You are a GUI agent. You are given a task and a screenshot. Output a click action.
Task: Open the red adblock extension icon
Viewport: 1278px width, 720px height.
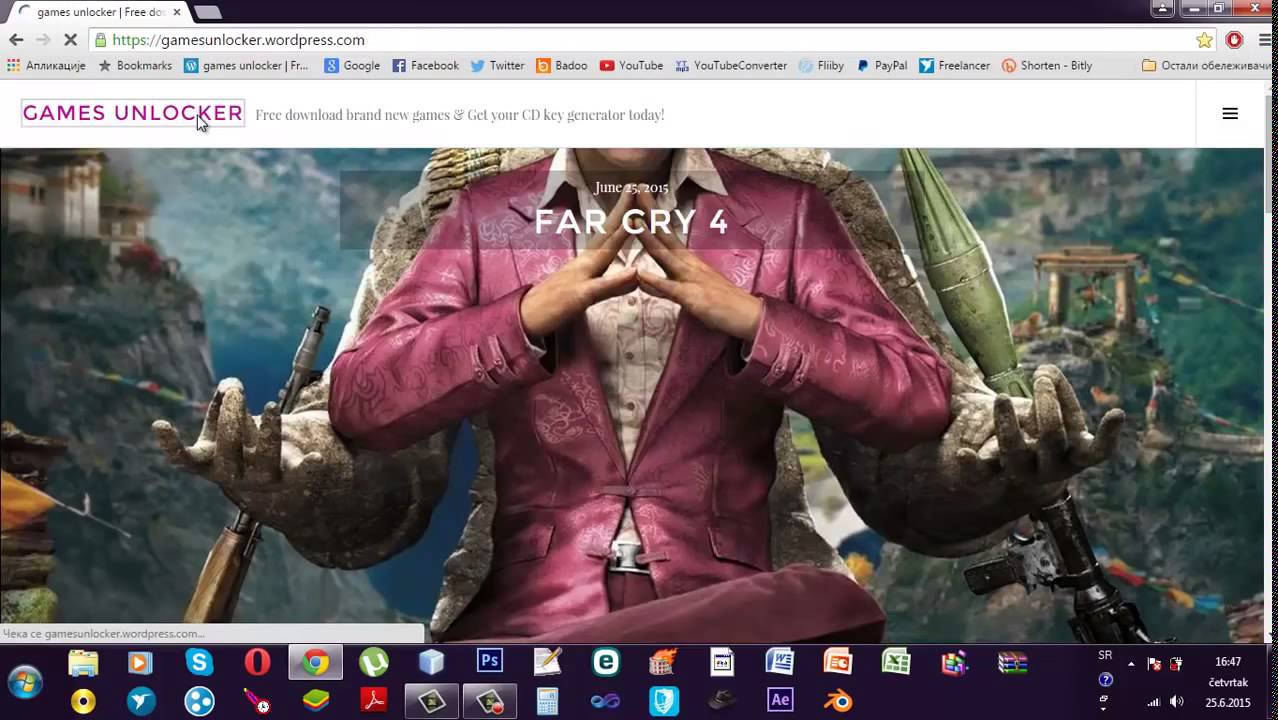1235,40
